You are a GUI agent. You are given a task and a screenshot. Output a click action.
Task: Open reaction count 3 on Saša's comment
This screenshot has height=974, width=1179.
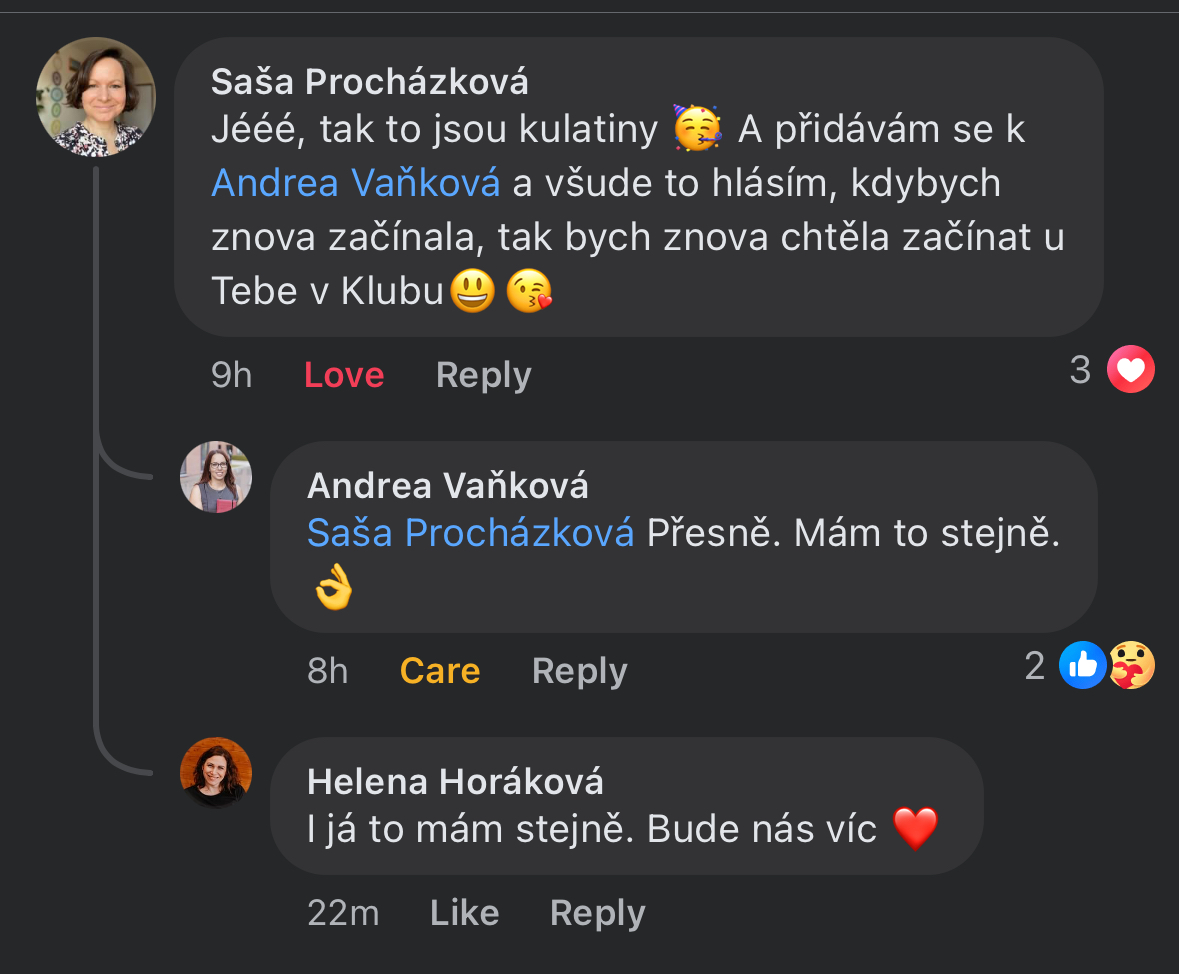tap(1080, 371)
